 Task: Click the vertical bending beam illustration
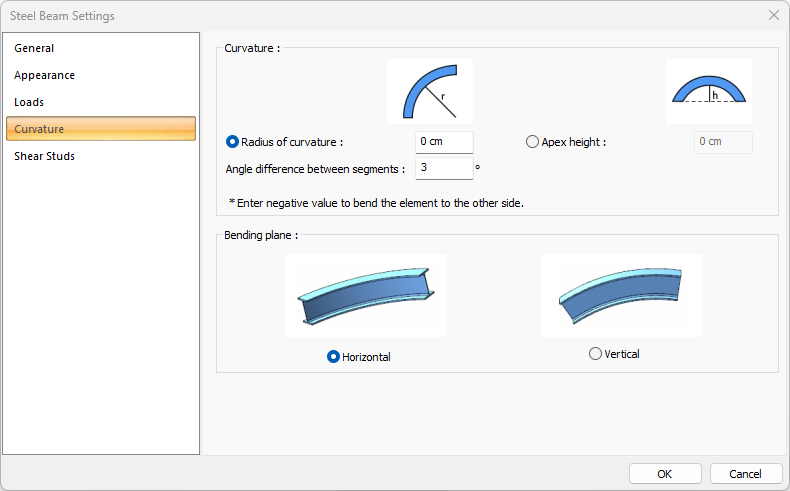click(621, 295)
